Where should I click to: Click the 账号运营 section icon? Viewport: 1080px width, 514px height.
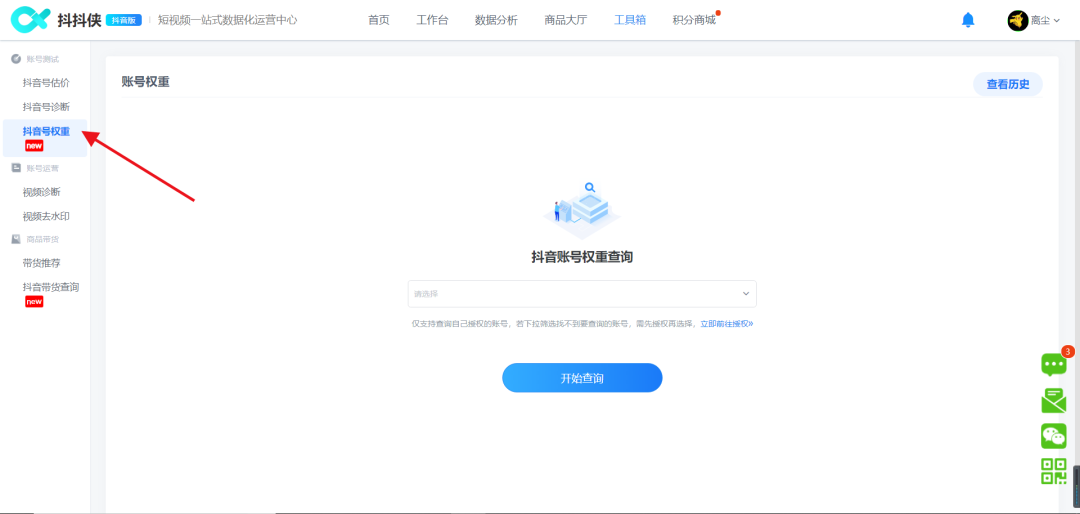(16, 167)
